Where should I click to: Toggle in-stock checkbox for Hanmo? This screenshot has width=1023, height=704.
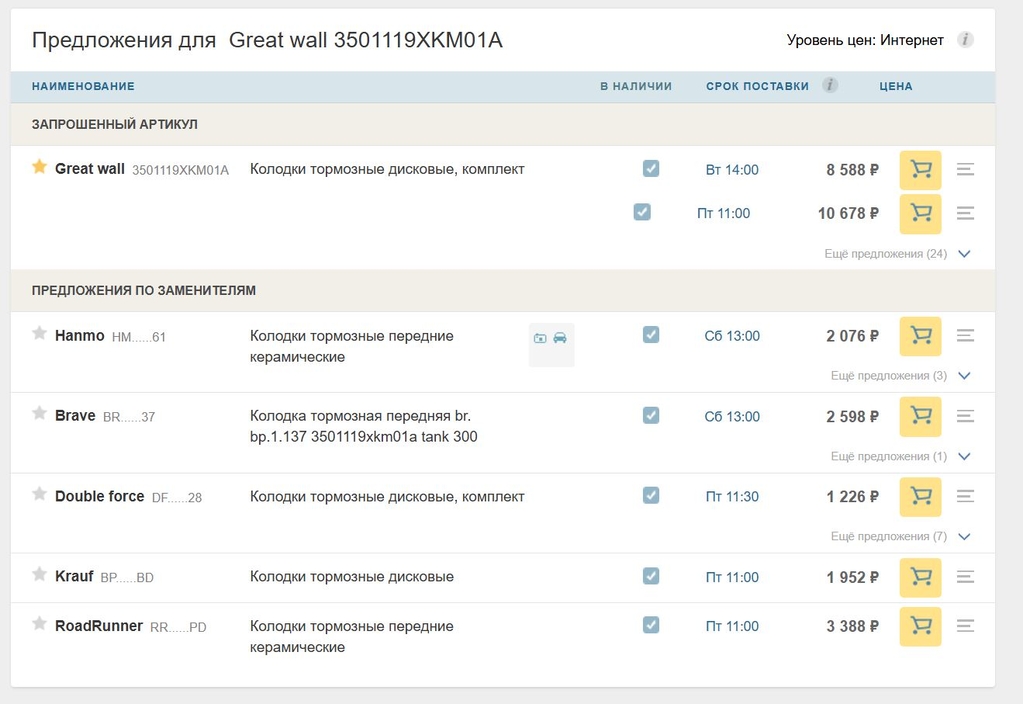[650, 335]
